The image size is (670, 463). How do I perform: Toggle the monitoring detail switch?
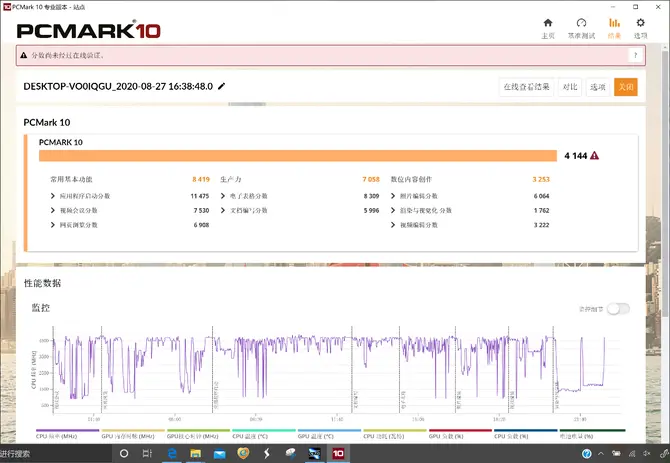pyautogui.click(x=618, y=309)
